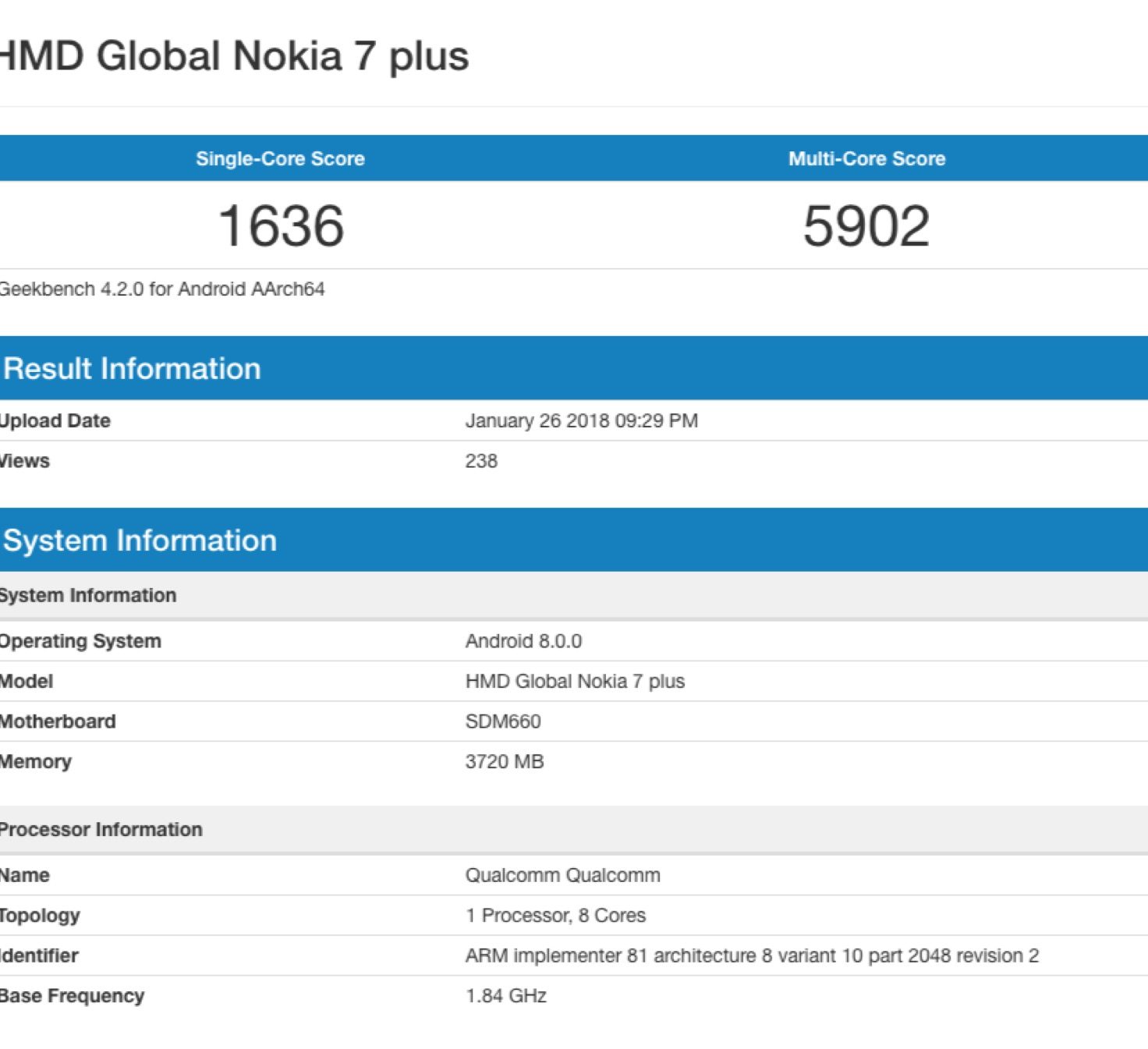Select the Multi-Core Score header
The height and width of the screenshot is (1049, 1148).
coord(866,158)
